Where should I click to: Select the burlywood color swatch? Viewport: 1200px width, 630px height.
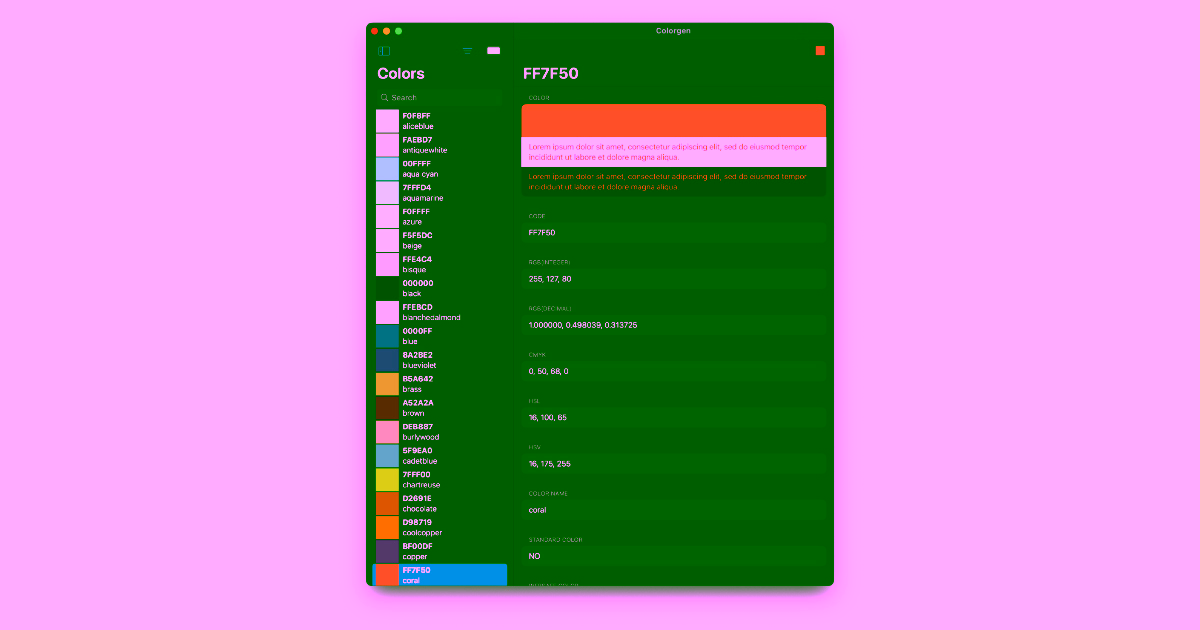pyautogui.click(x=387, y=432)
